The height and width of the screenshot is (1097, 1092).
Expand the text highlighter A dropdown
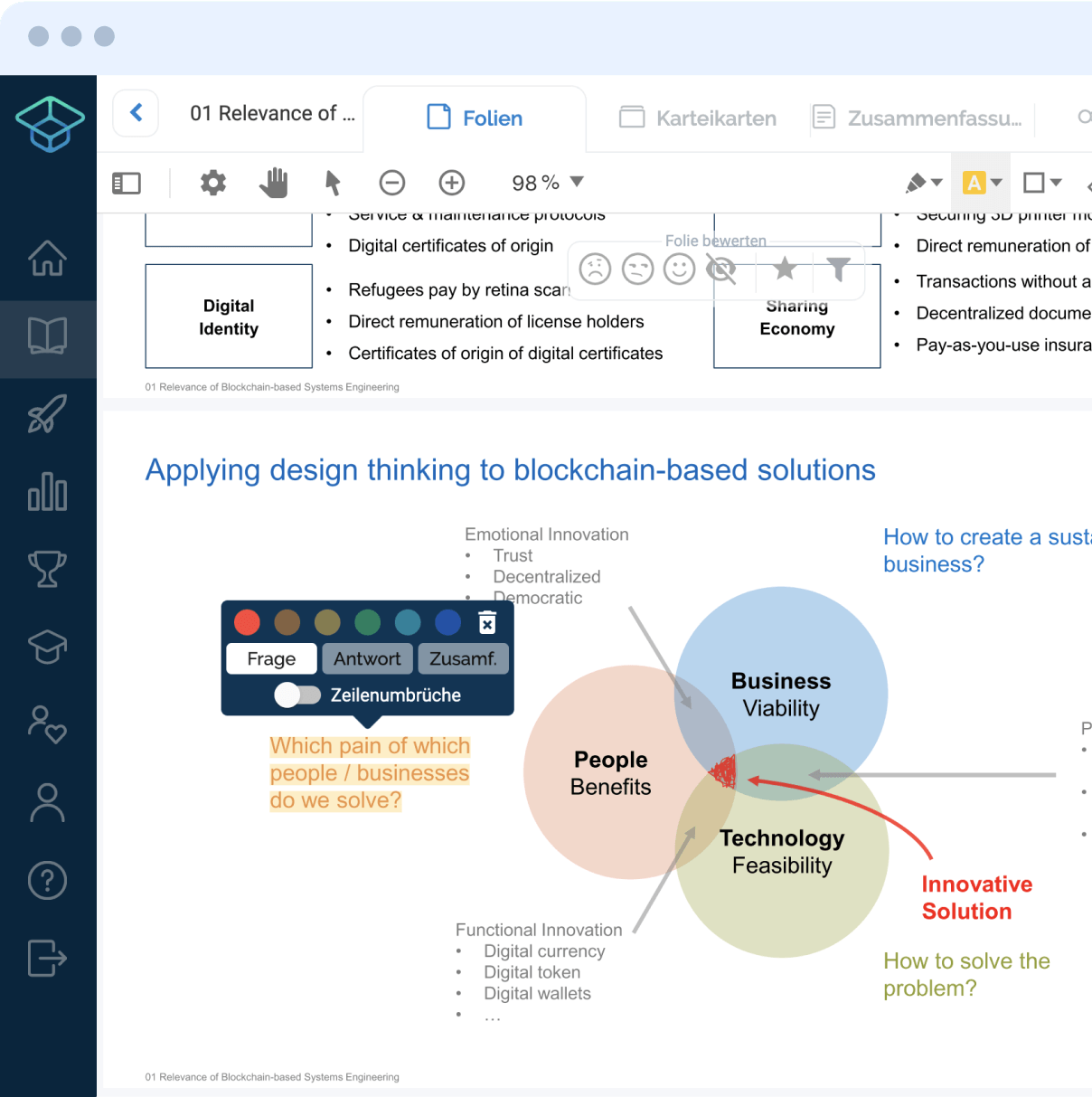(996, 183)
